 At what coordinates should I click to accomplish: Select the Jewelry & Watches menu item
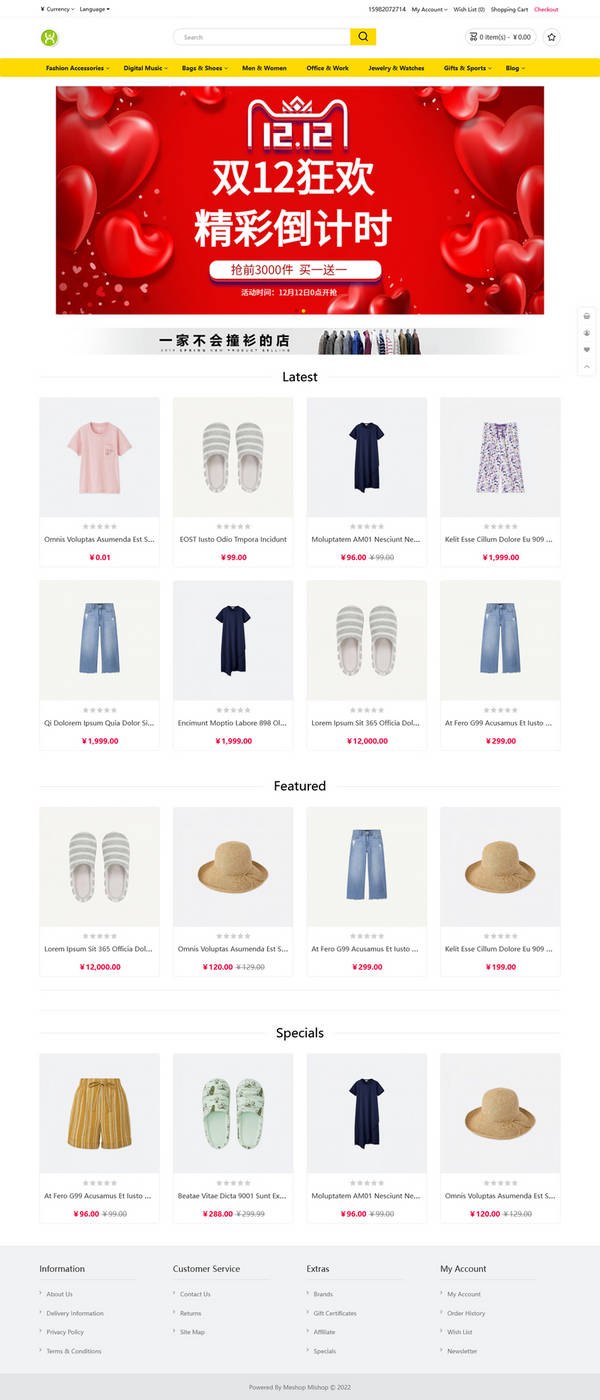click(396, 68)
